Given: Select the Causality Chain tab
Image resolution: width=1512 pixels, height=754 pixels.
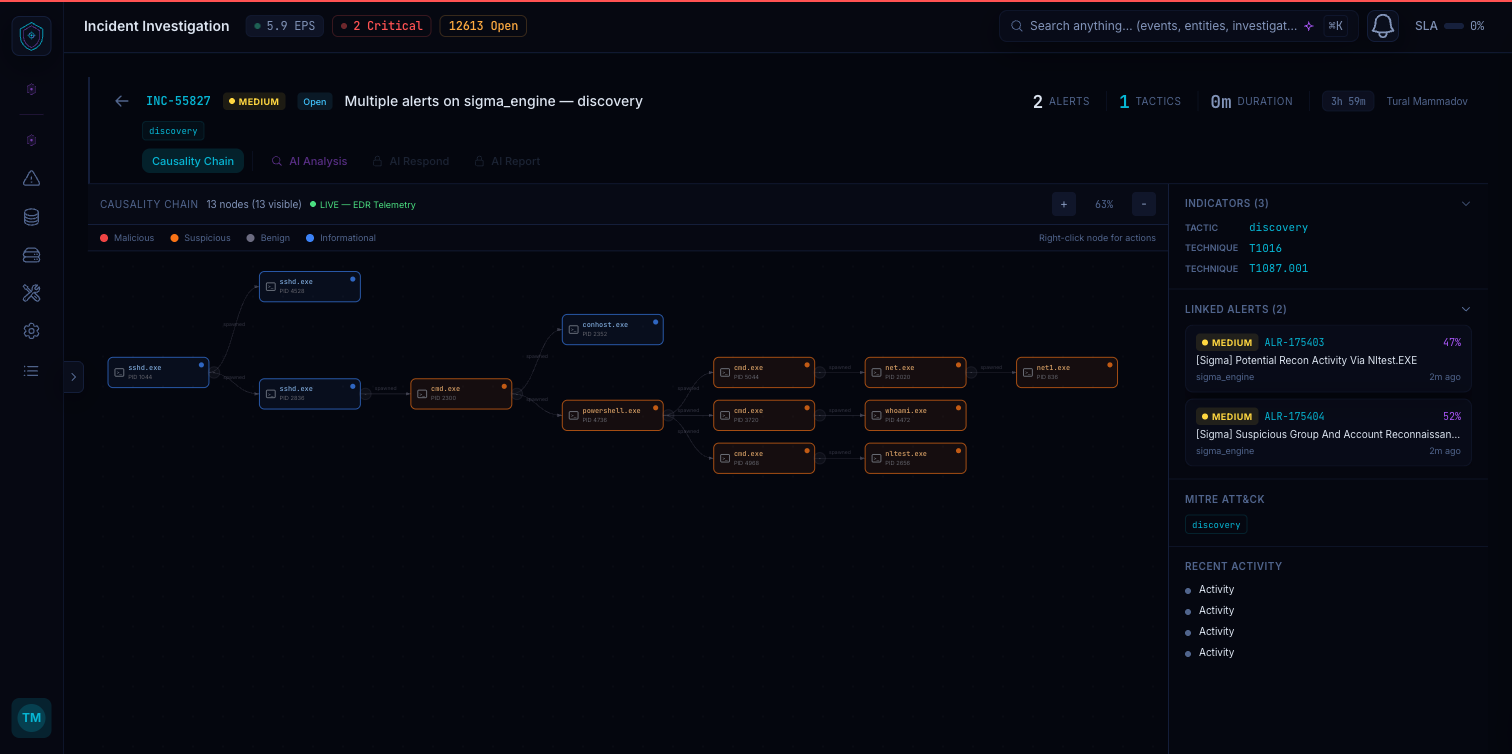Looking at the screenshot, I should pyautogui.click(x=193, y=161).
